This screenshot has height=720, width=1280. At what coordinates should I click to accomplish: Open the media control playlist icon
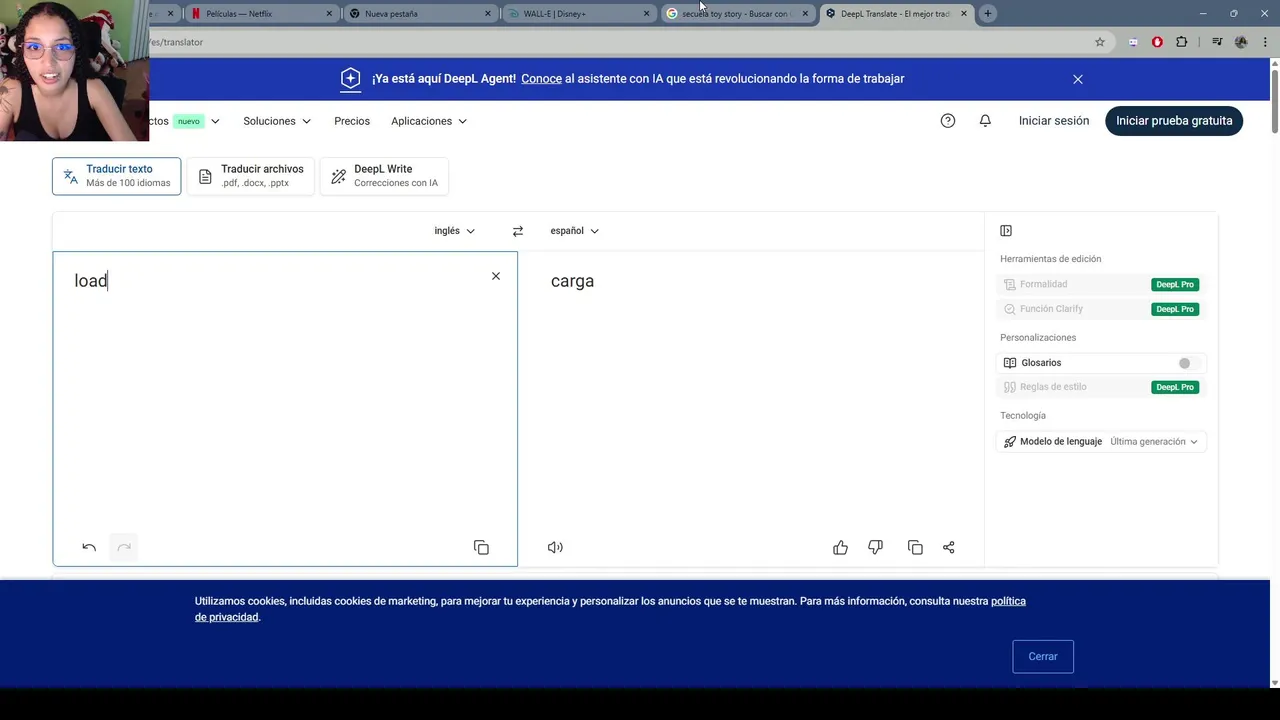(x=1217, y=42)
